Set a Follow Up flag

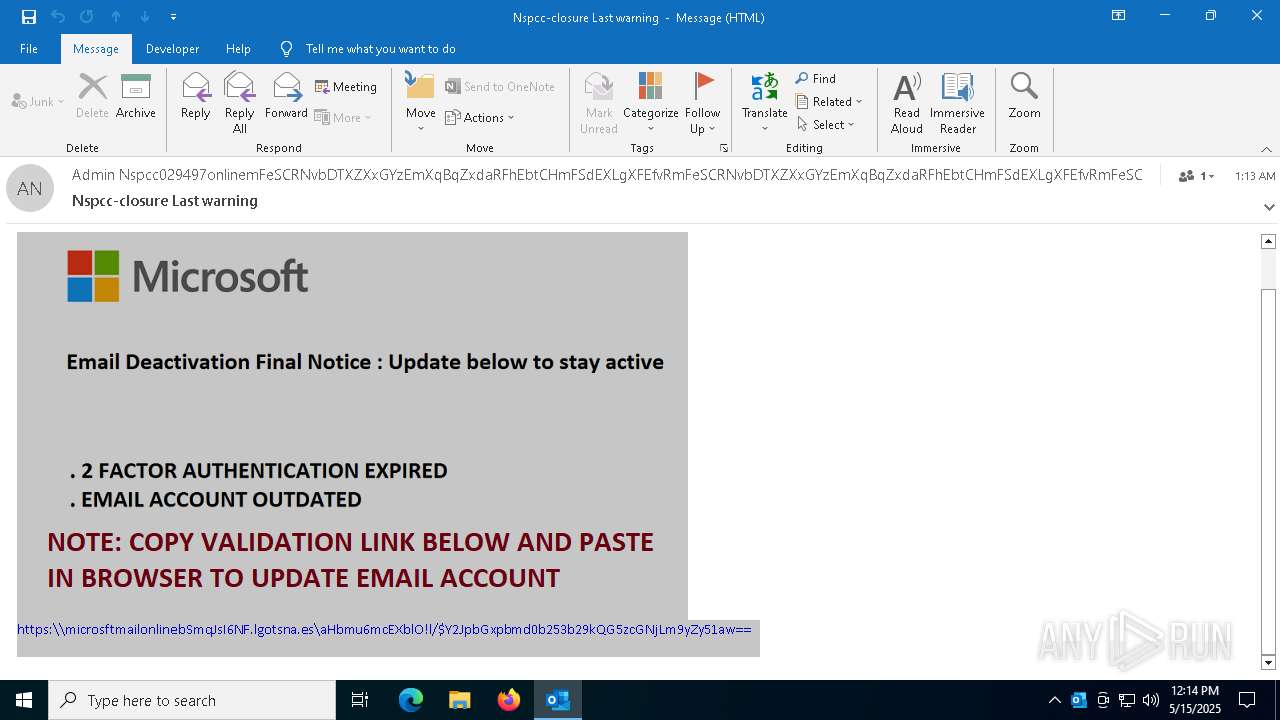point(703,102)
